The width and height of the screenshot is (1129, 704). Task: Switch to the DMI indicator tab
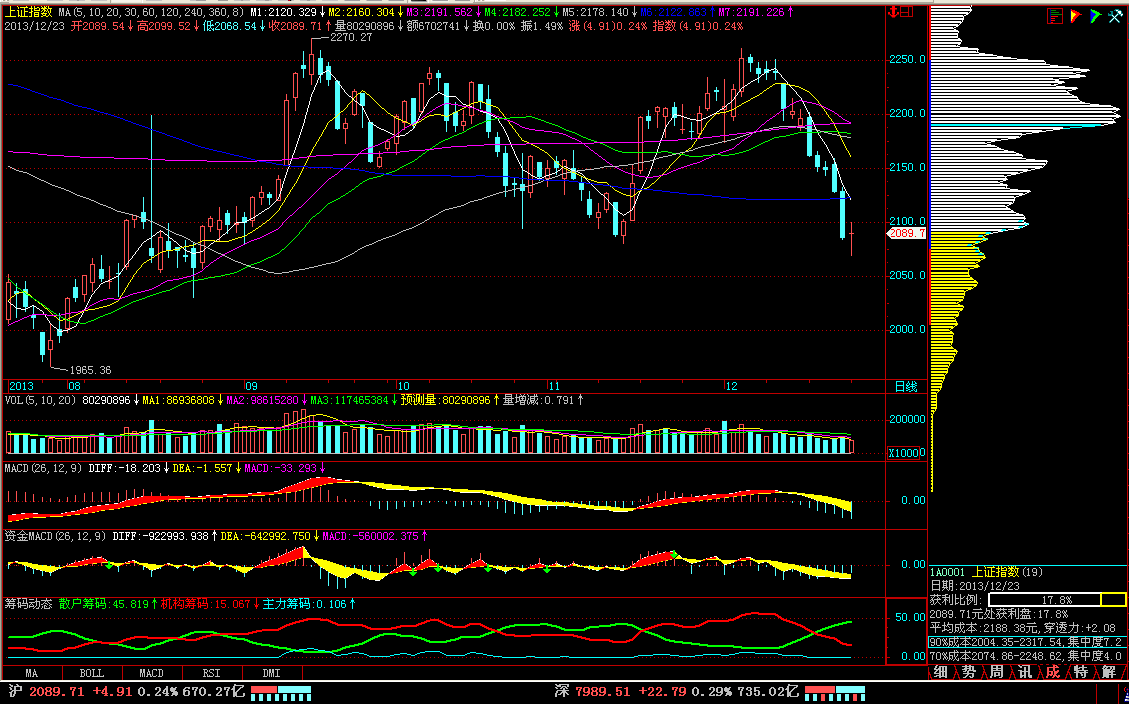pyautogui.click(x=271, y=674)
